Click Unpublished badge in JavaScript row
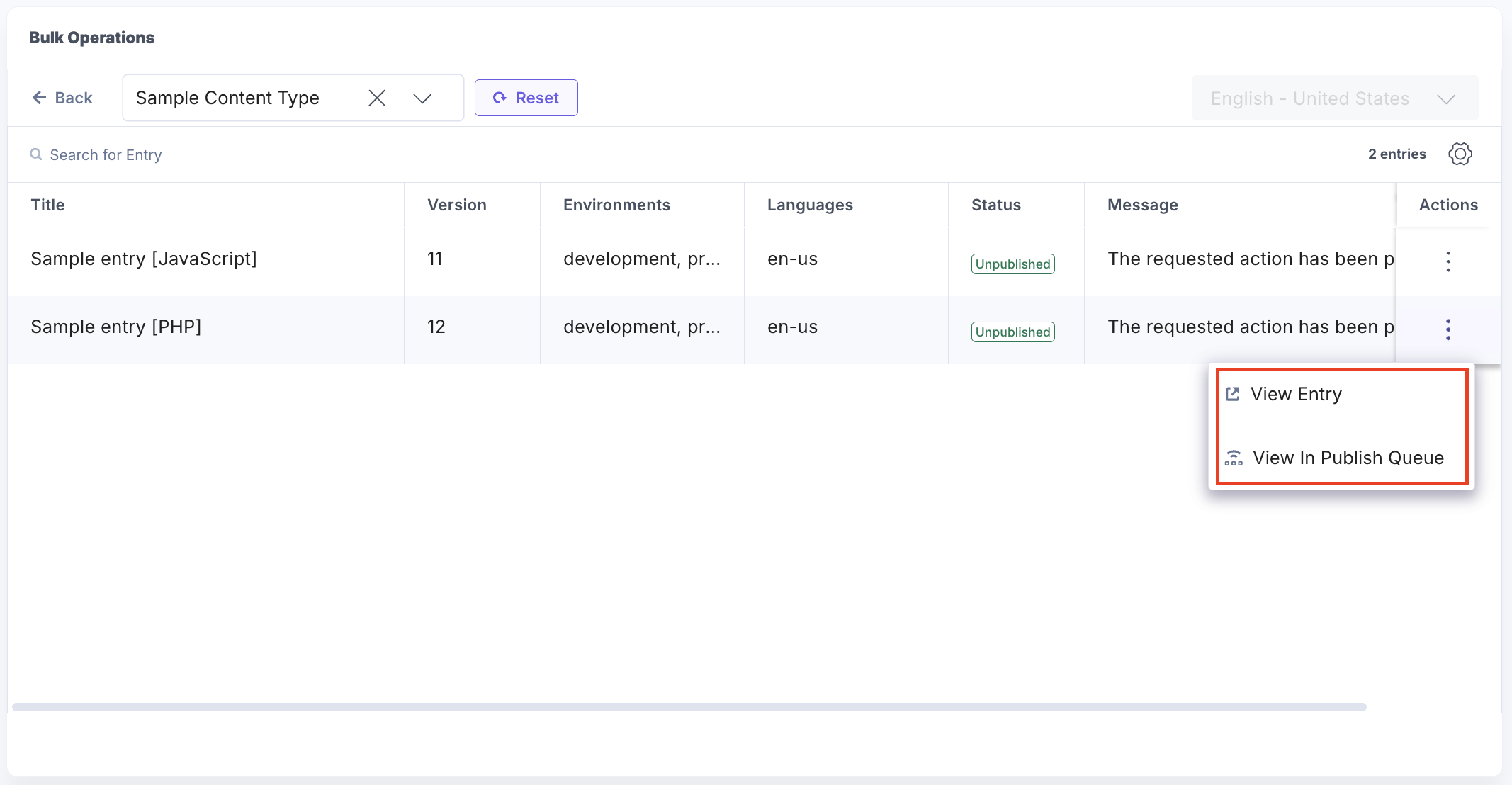Viewport: 1512px width, 785px height. tap(1012, 264)
